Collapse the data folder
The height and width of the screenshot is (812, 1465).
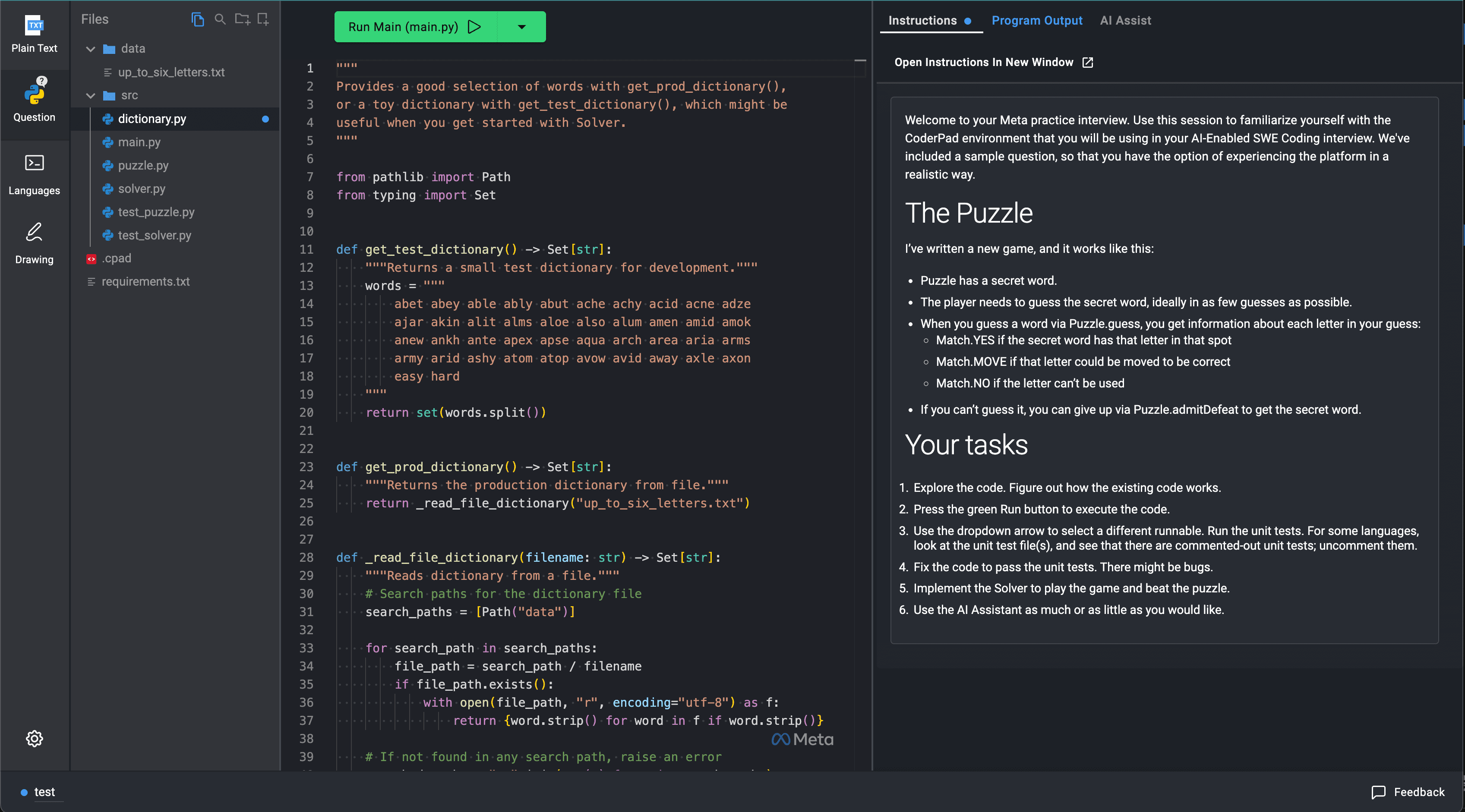click(x=90, y=49)
